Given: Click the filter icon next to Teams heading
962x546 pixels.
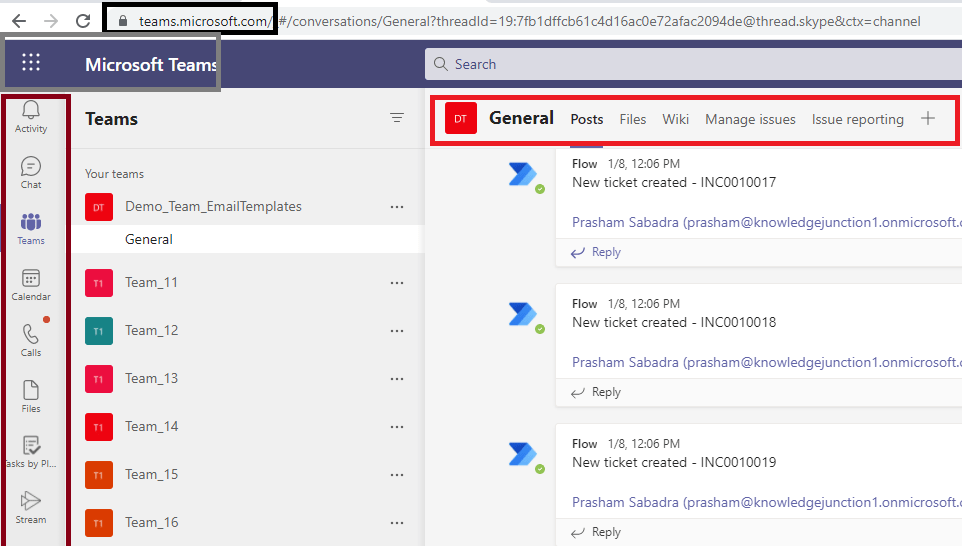Looking at the screenshot, I should tap(397, 117).
